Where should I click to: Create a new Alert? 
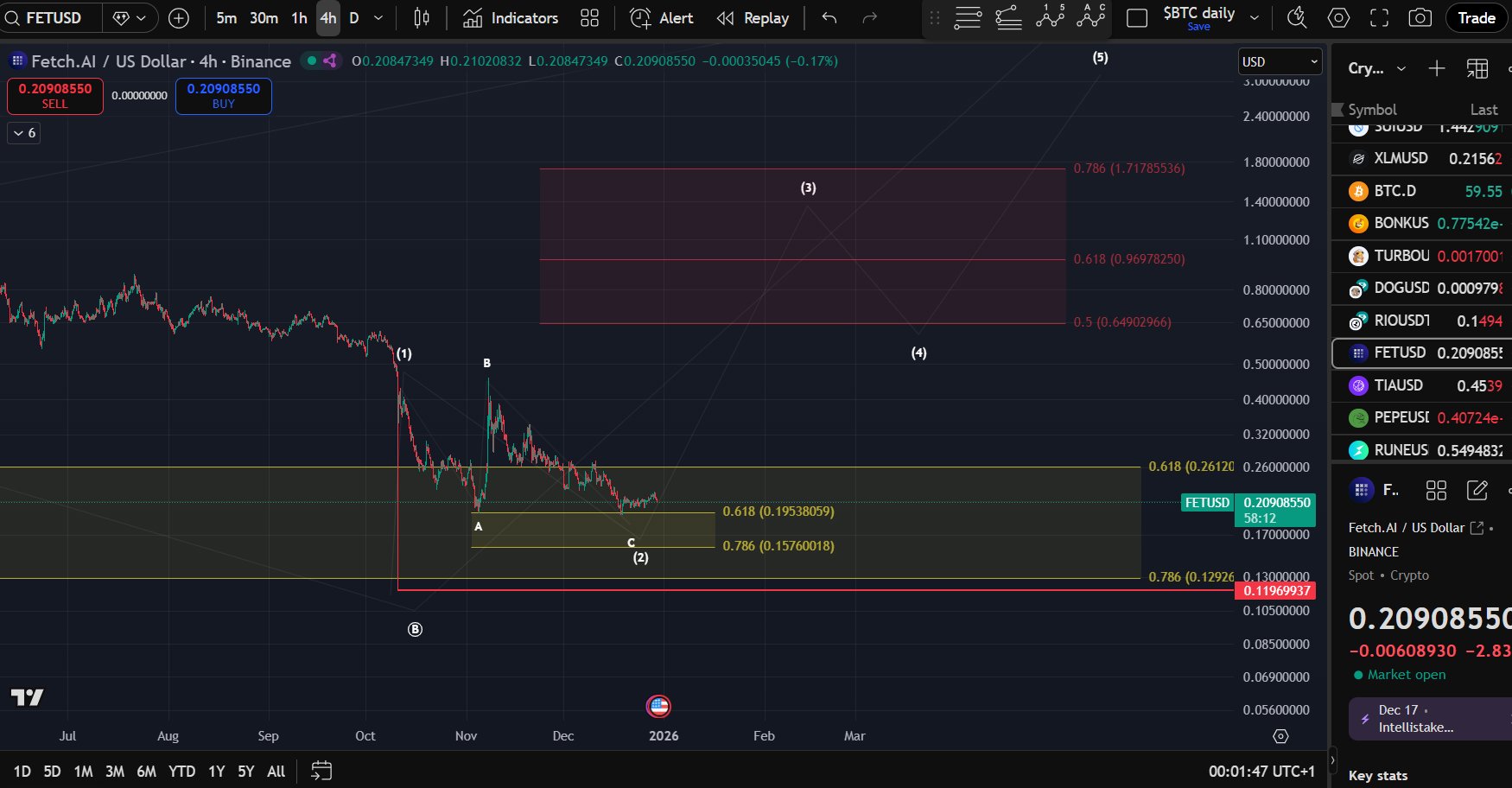[x=662, y=18]
